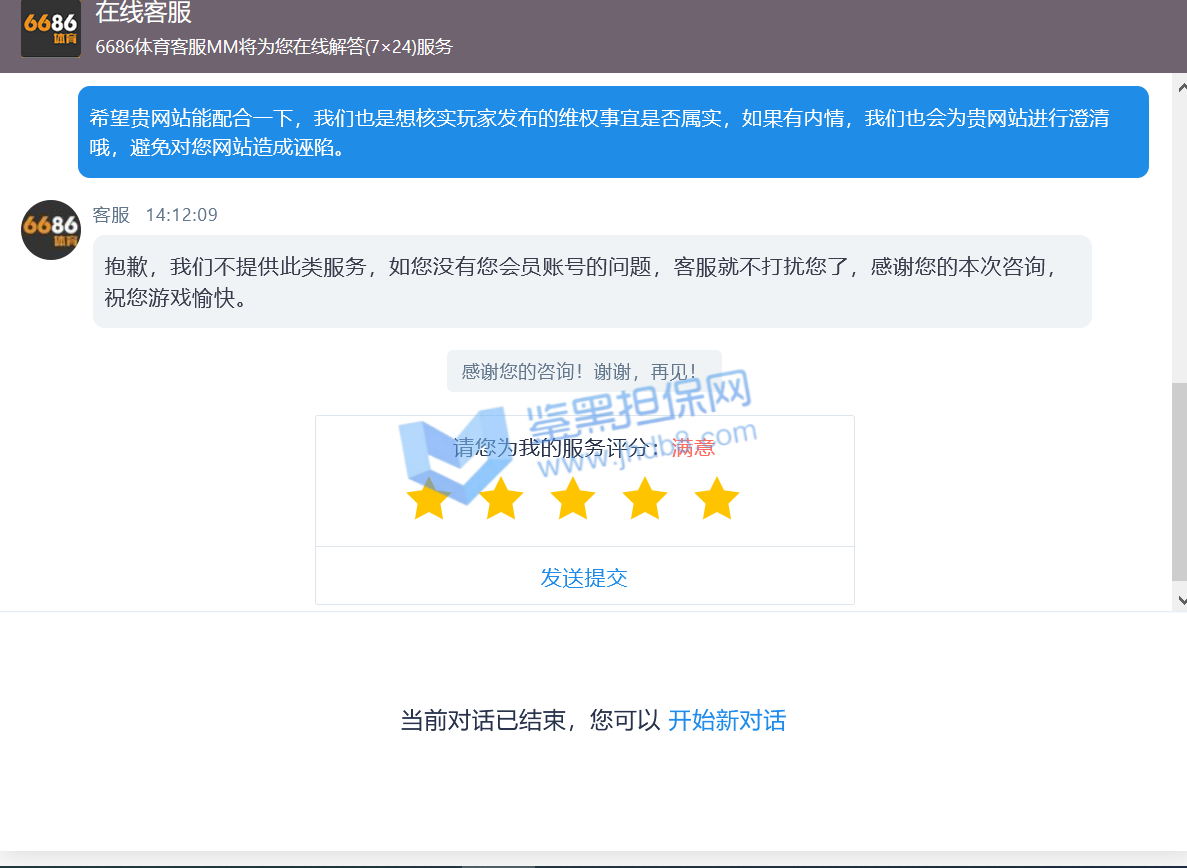
Task: Click the chat window scrollbar thumb
Action: (x=1179, y=480)
